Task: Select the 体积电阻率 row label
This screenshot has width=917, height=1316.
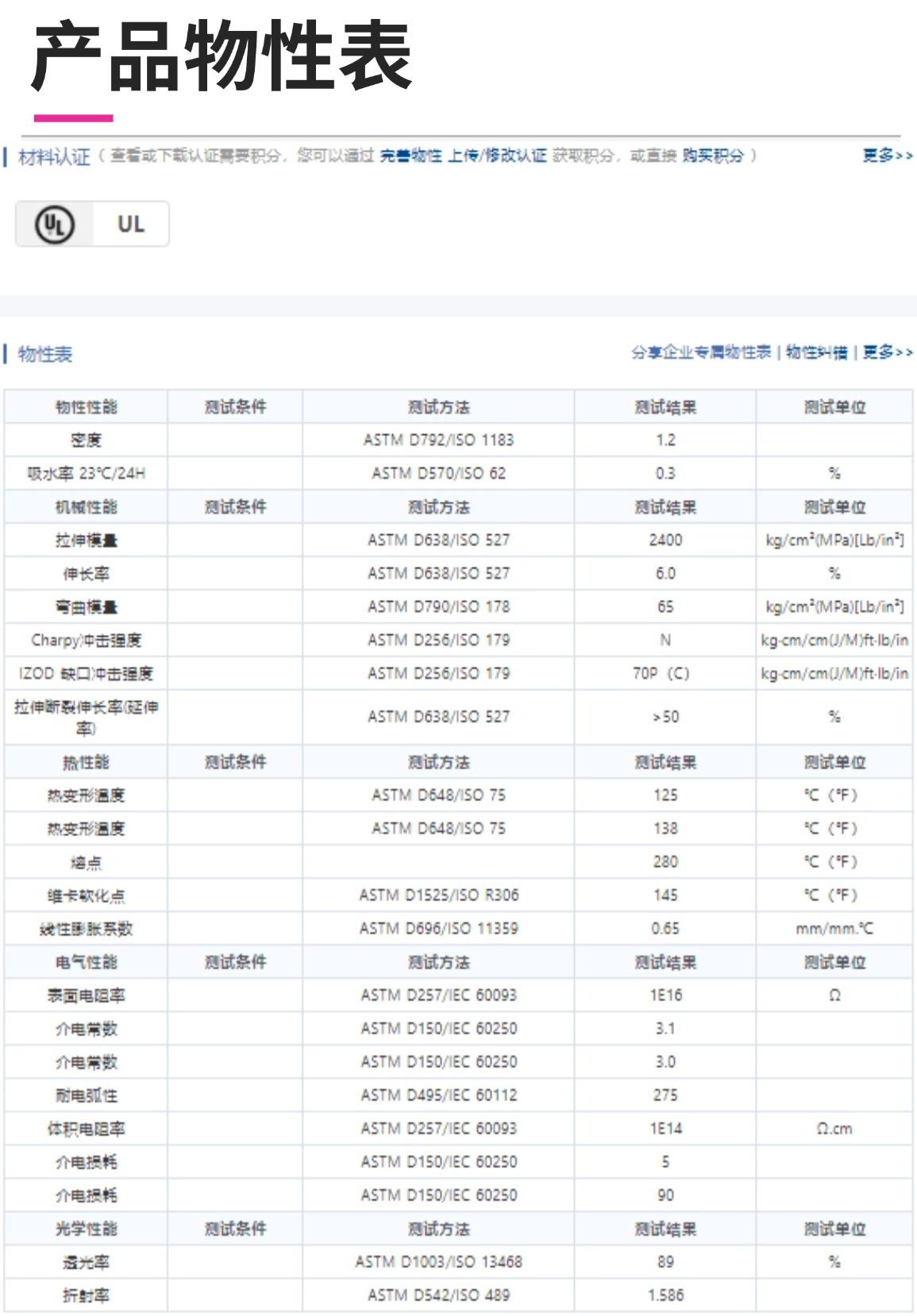Action: tap(86, 1129)
